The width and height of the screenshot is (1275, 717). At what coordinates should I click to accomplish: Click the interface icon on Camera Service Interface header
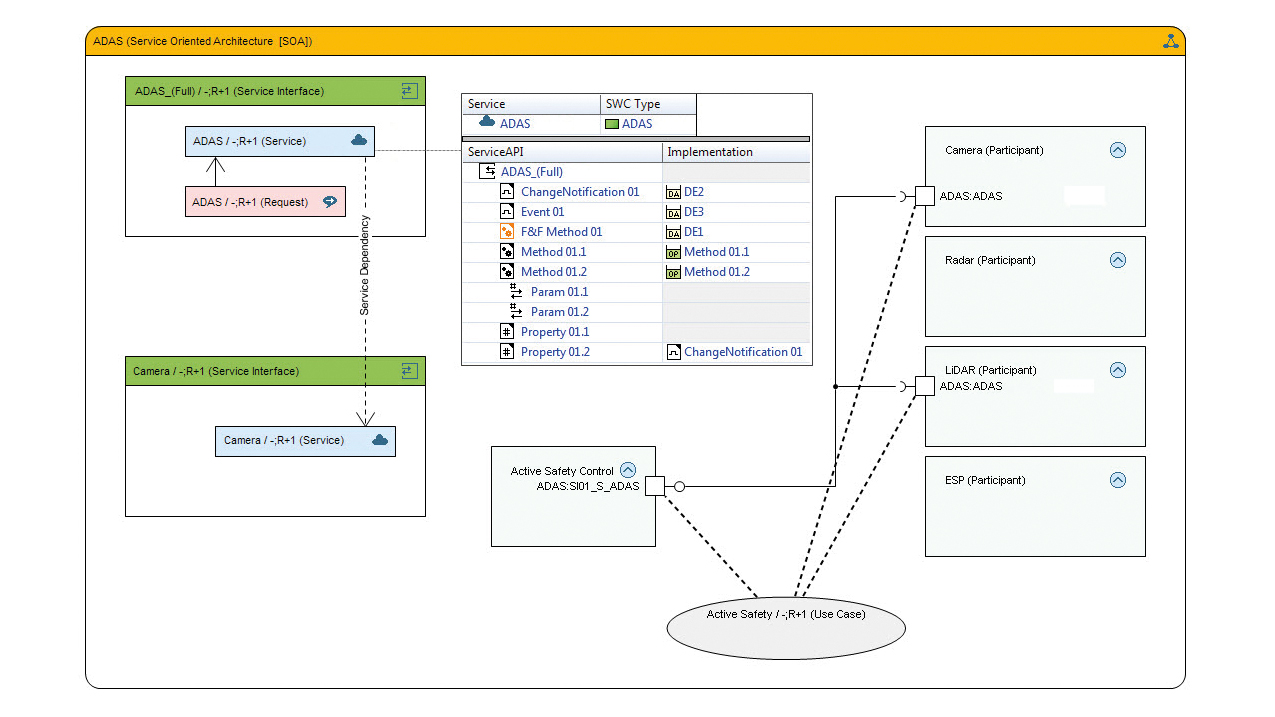[x=408, y=371]
